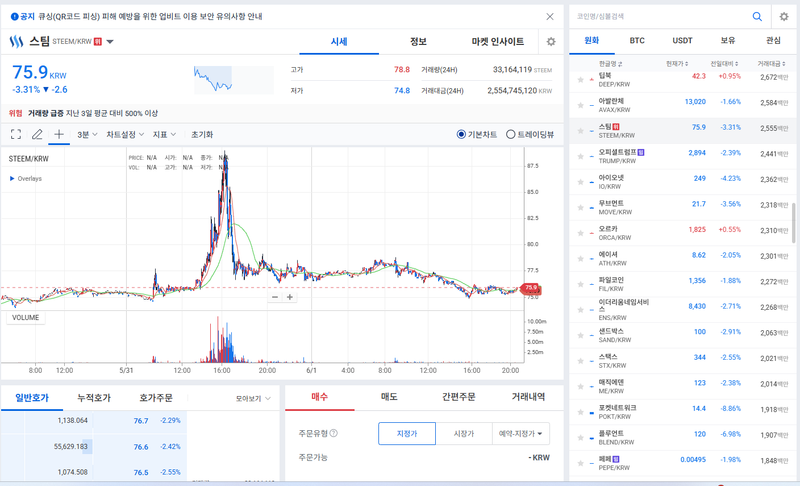Favorite ATH/KRW with its star

pos(580,259)
